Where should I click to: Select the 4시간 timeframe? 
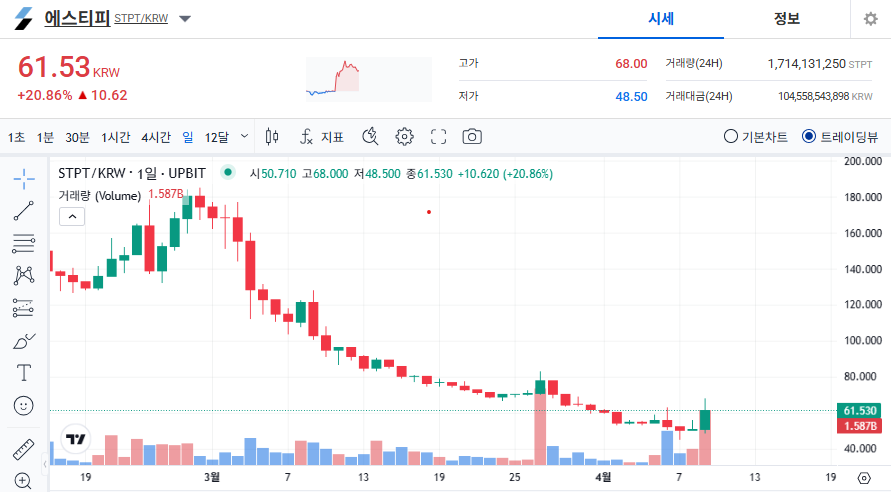pyautogui.click(x=156, y=137)
